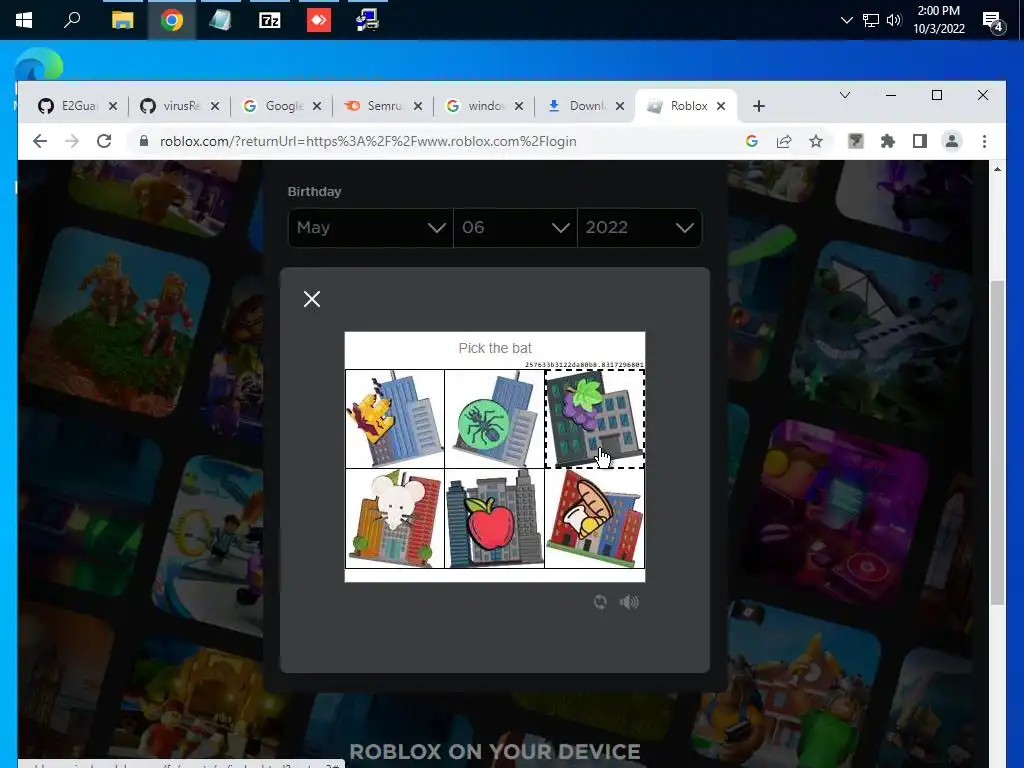Open network status tray icon
This screenshot has width=1024, height=768.
(871, 20)
